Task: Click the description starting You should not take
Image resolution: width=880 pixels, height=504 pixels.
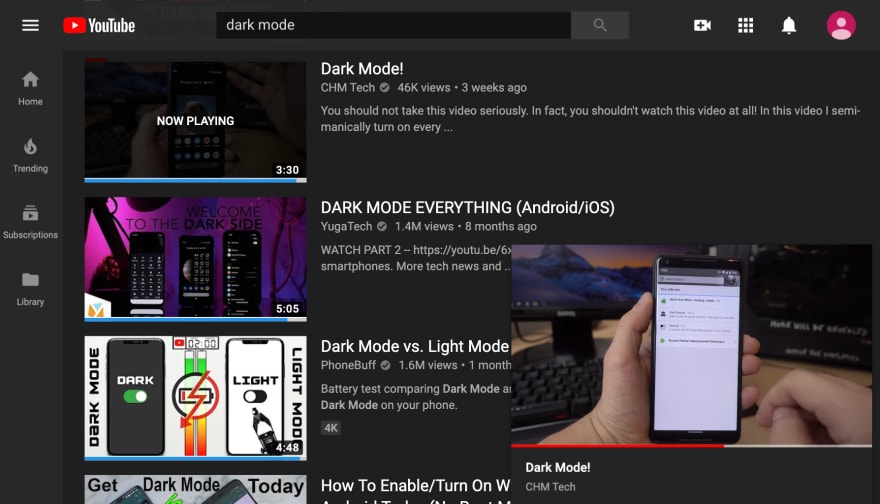Action: (x=590, y=119)
